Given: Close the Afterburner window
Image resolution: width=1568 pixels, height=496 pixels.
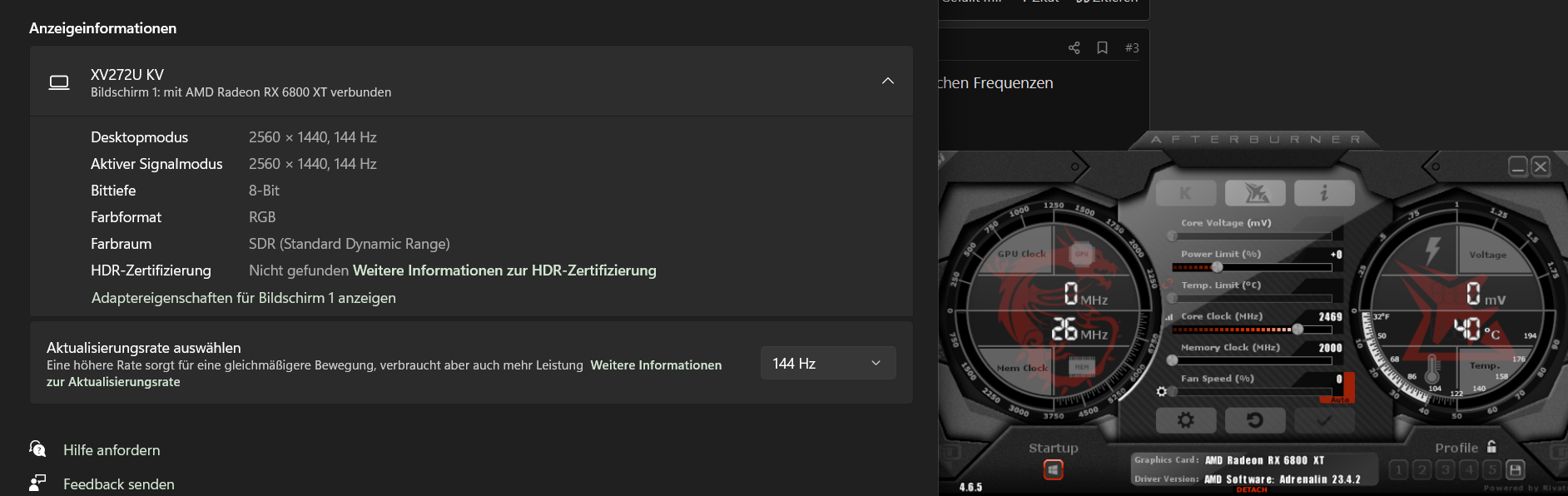Looking at the screenshot, I should point(1541,166).
